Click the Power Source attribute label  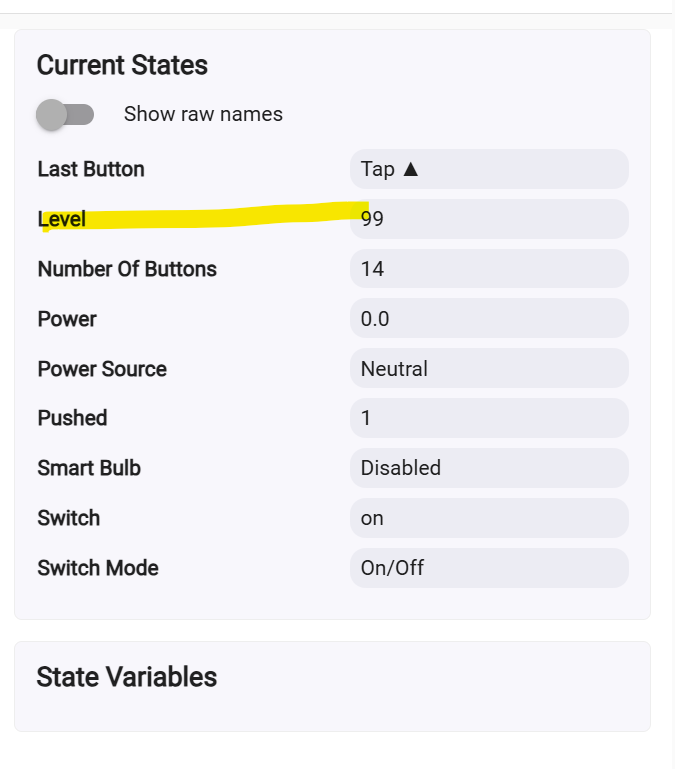point(102,369)
